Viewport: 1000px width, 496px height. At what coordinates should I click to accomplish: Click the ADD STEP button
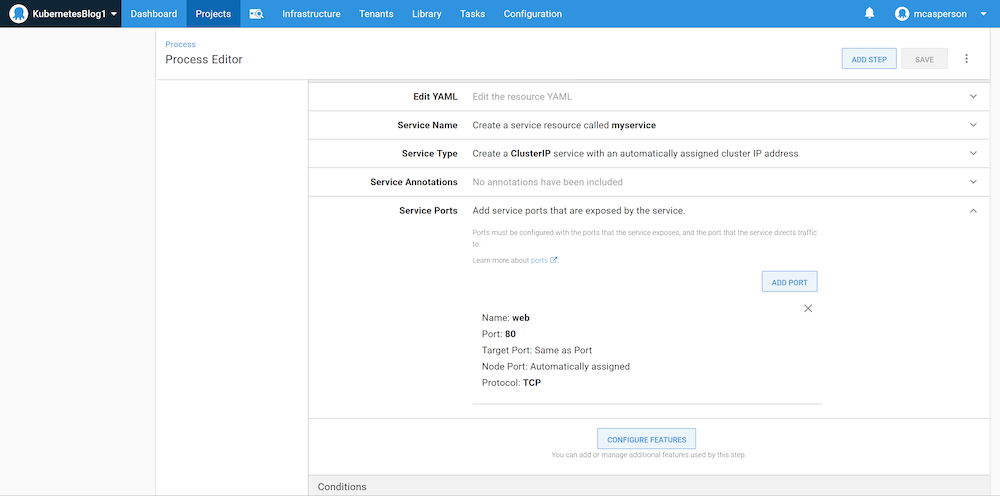(868, 59)
